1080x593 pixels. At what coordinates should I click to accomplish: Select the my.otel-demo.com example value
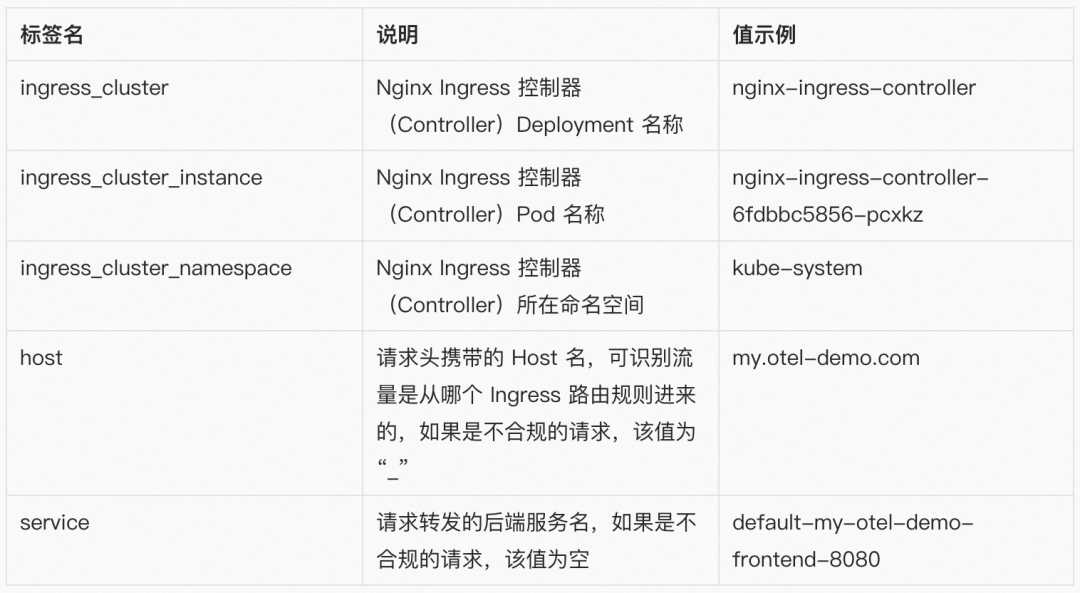pyautogui.click(x=826, y=358)
